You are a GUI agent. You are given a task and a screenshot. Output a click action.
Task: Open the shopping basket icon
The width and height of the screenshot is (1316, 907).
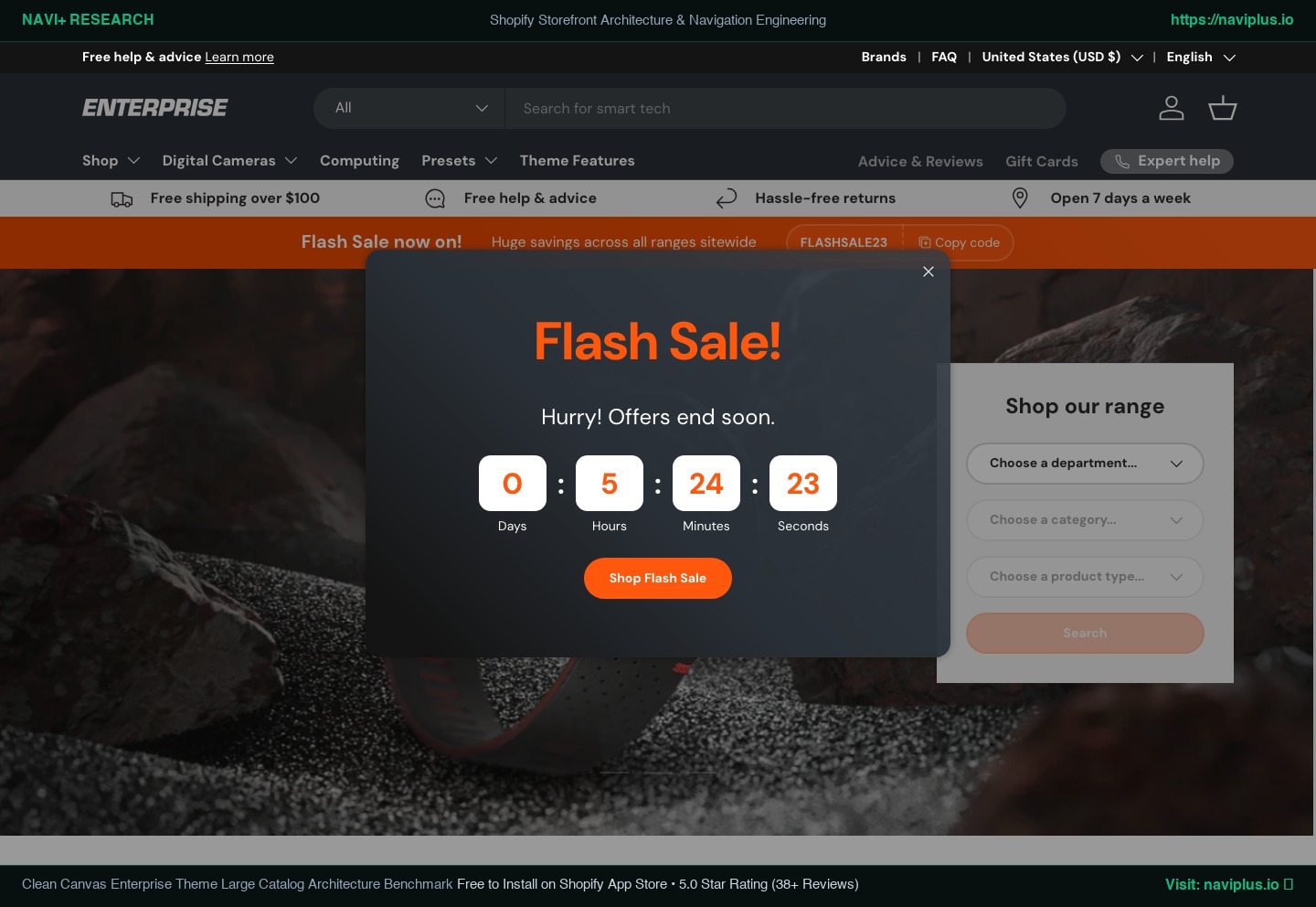1223,108
